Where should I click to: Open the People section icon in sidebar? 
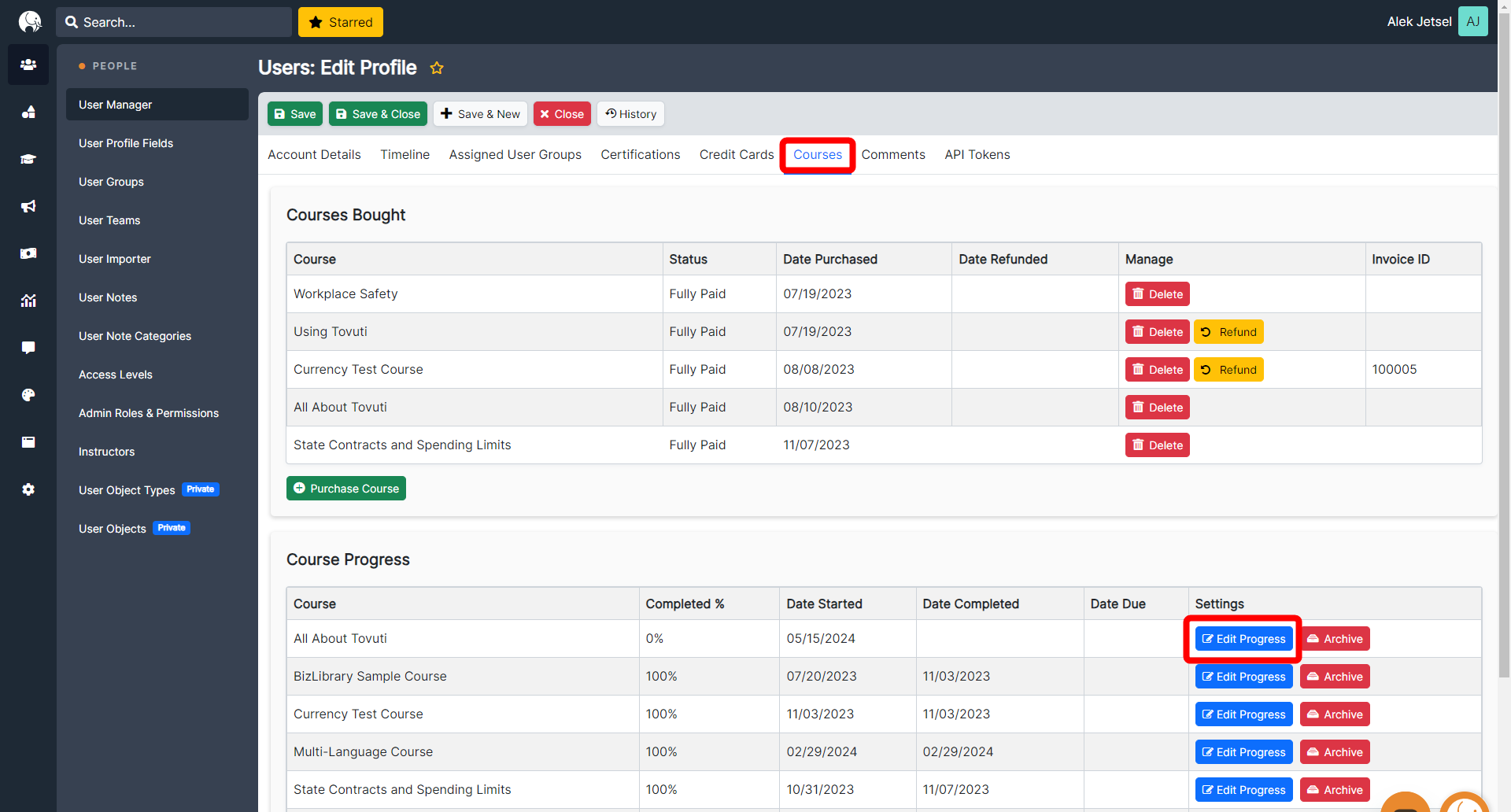(28, 65)
